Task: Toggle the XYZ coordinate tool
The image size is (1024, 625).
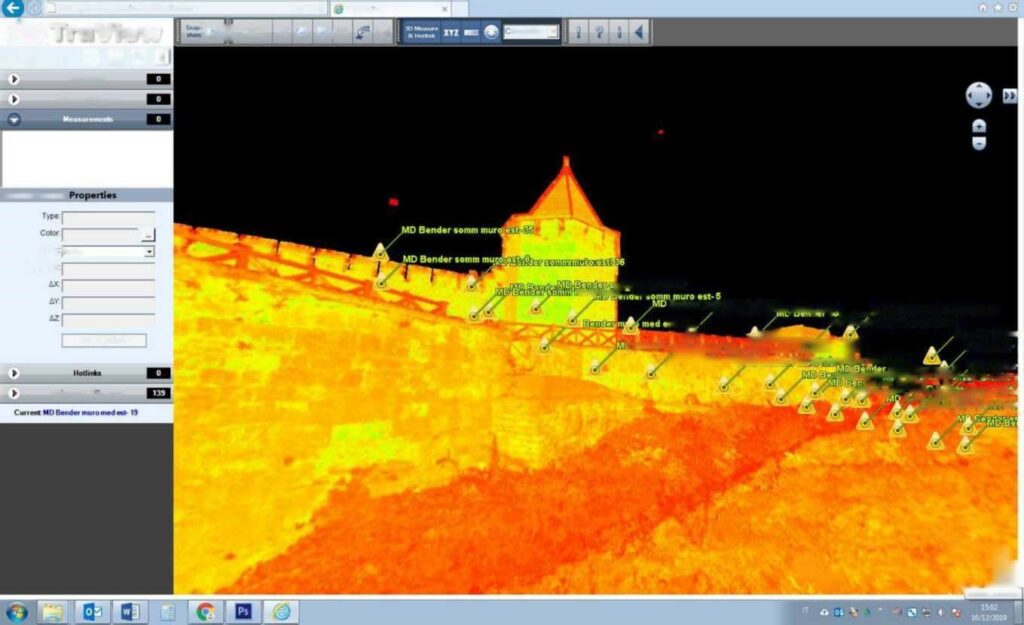Action: tap(451, 32)
